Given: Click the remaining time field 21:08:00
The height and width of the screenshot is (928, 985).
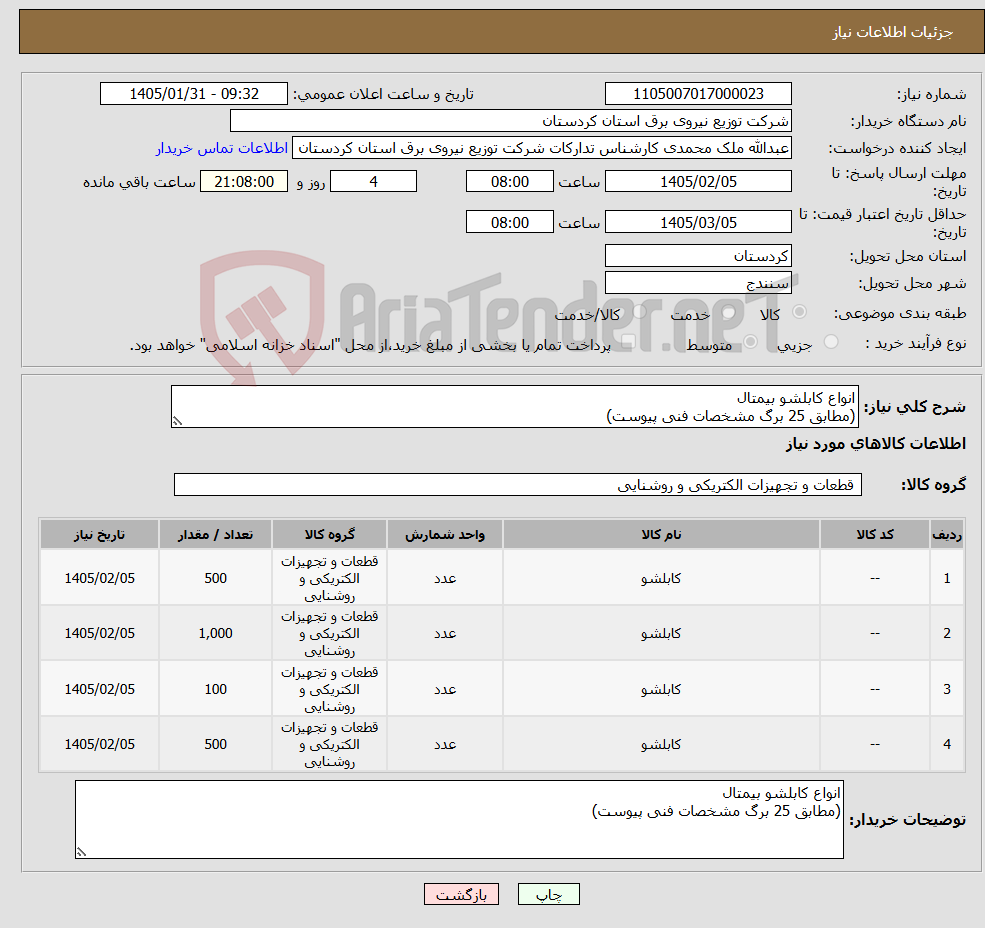Looking at the screenshot, I should (244, 182).
